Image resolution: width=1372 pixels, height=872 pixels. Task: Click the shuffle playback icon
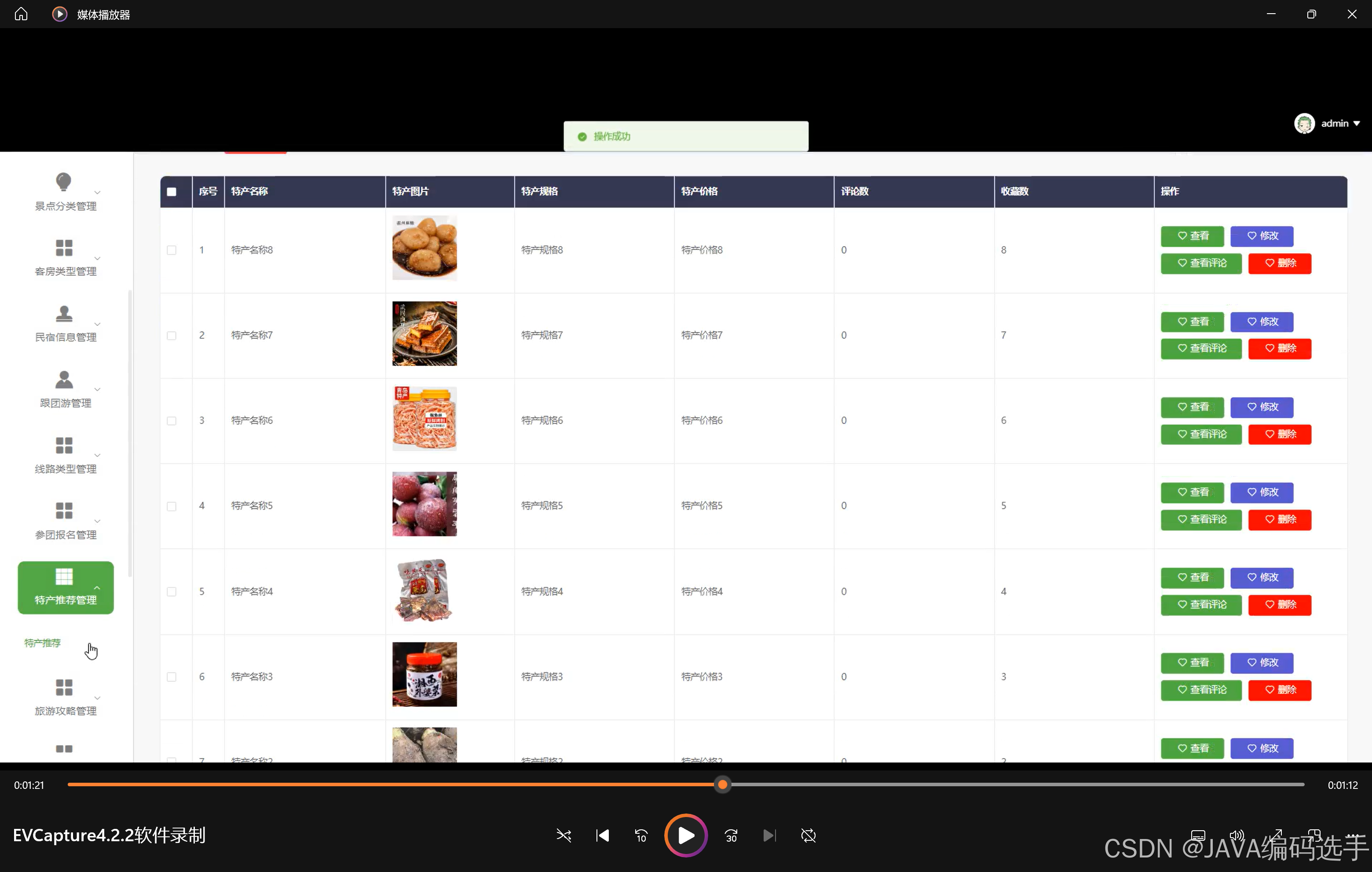(563, 836)
